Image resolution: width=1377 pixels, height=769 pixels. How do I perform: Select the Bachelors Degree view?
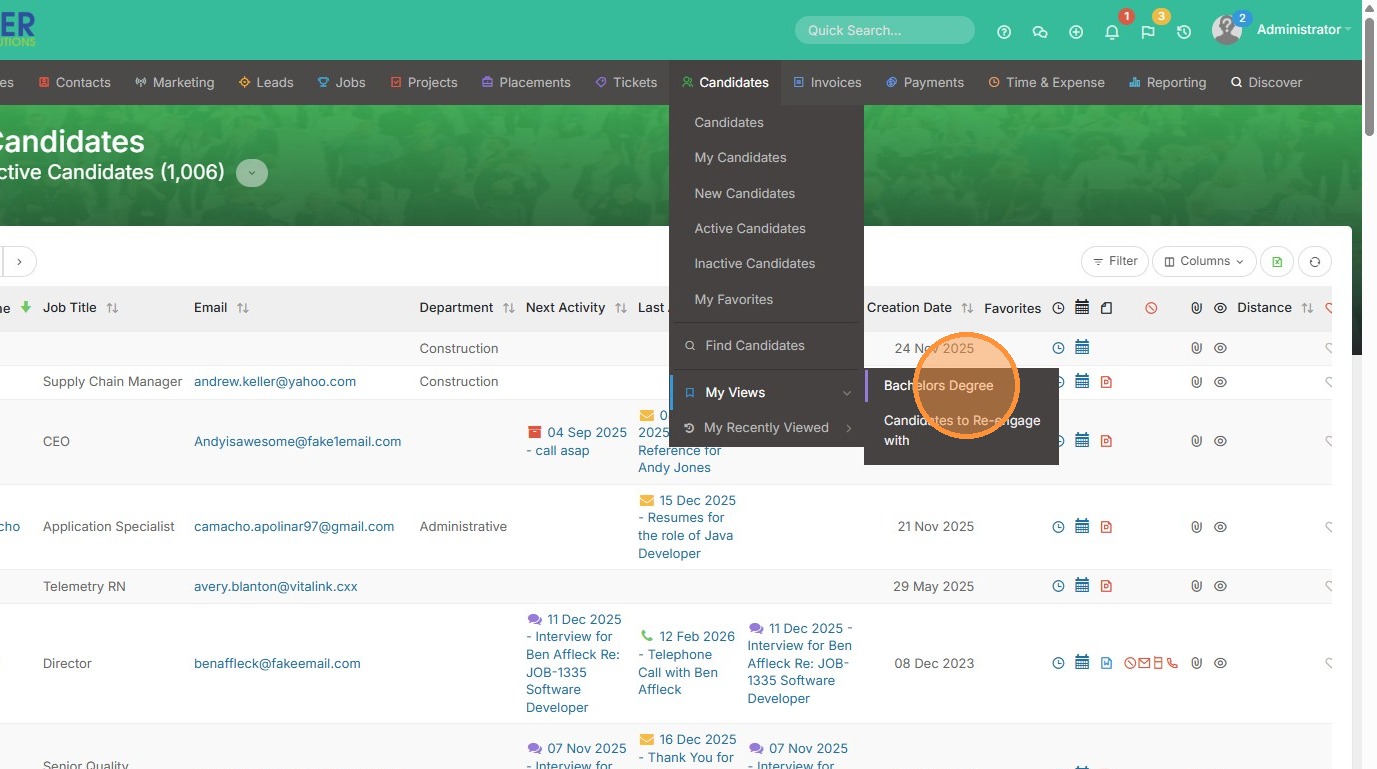tap(939, 386)
